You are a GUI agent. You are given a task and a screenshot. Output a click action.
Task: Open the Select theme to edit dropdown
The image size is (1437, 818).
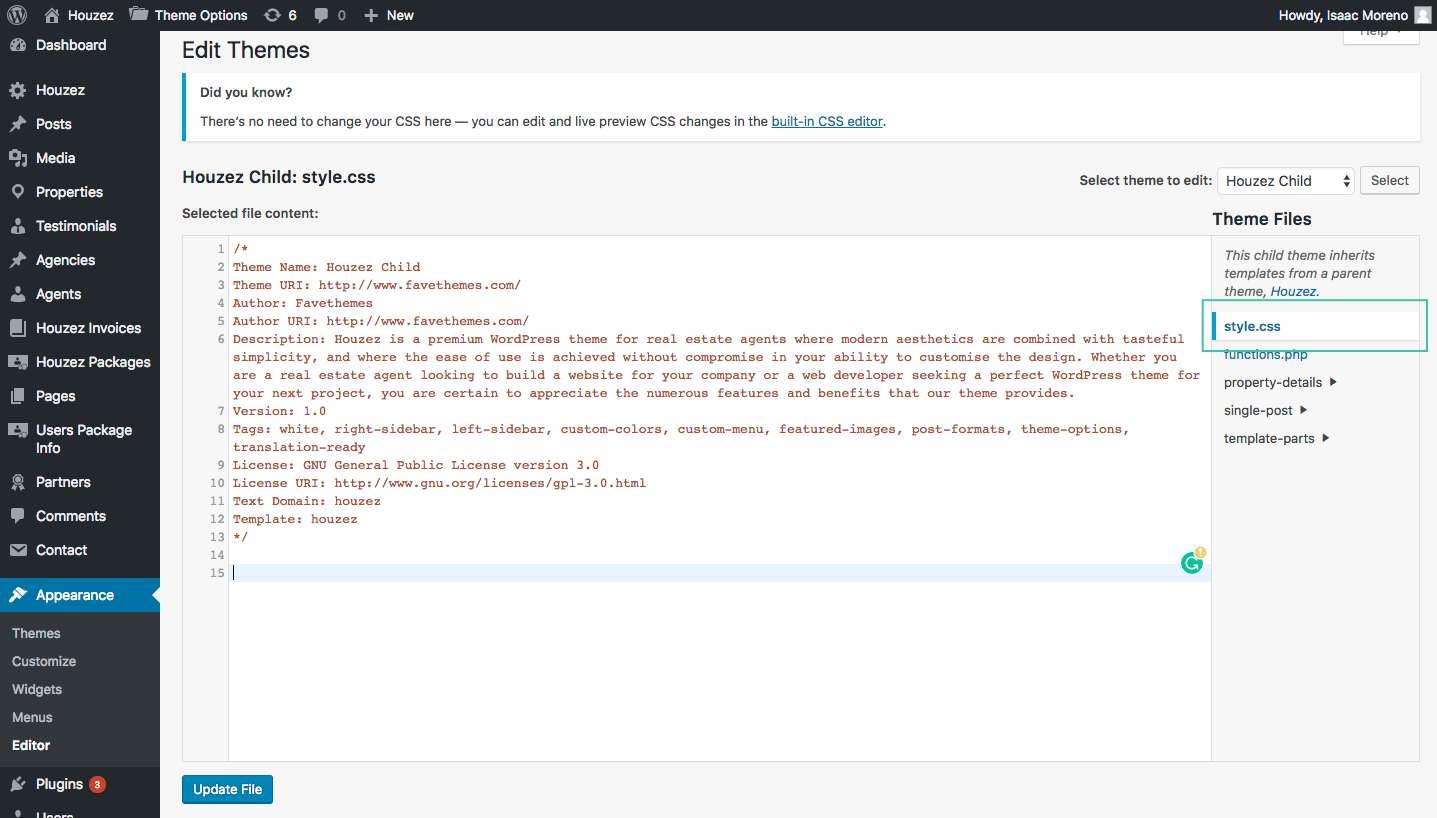pos(1285,181)
